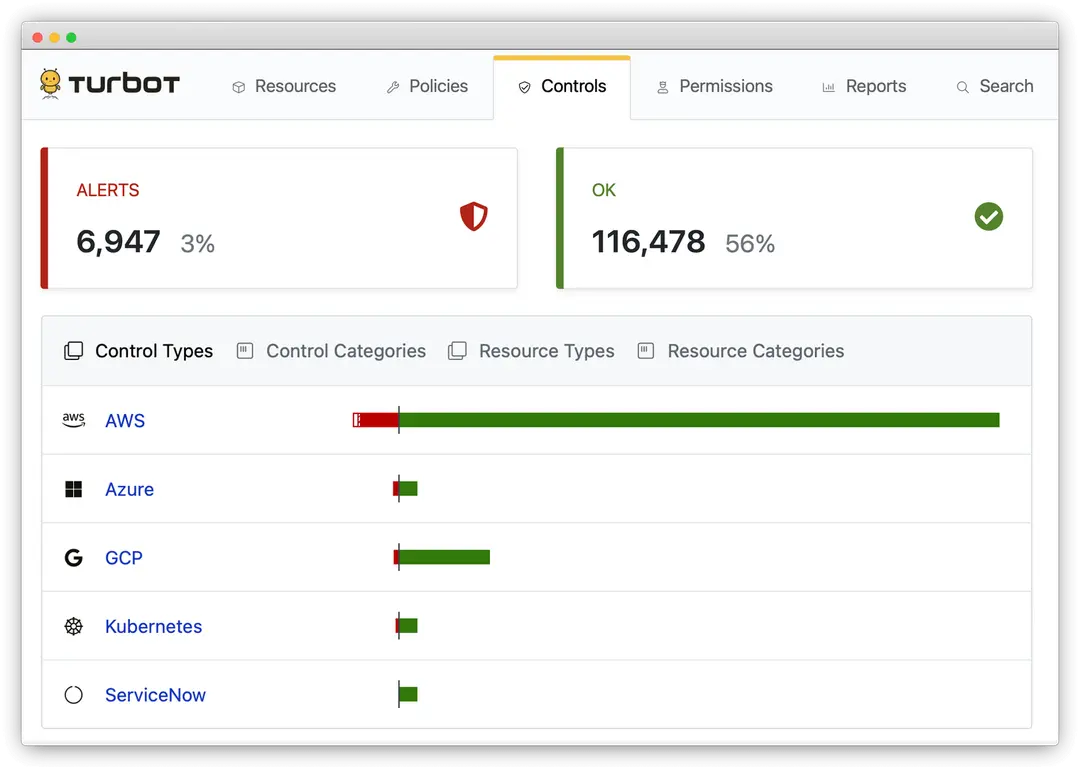Open the Search tab
Image resolution: width=1080 pixels, height=767 pixels.
click(995, 87)
